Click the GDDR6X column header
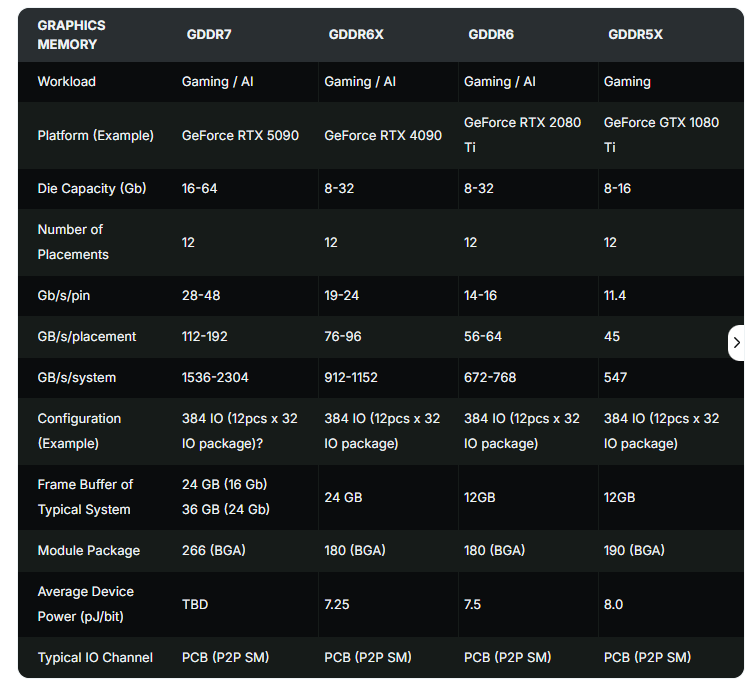 pyautogui.click(x=356, y=34)
